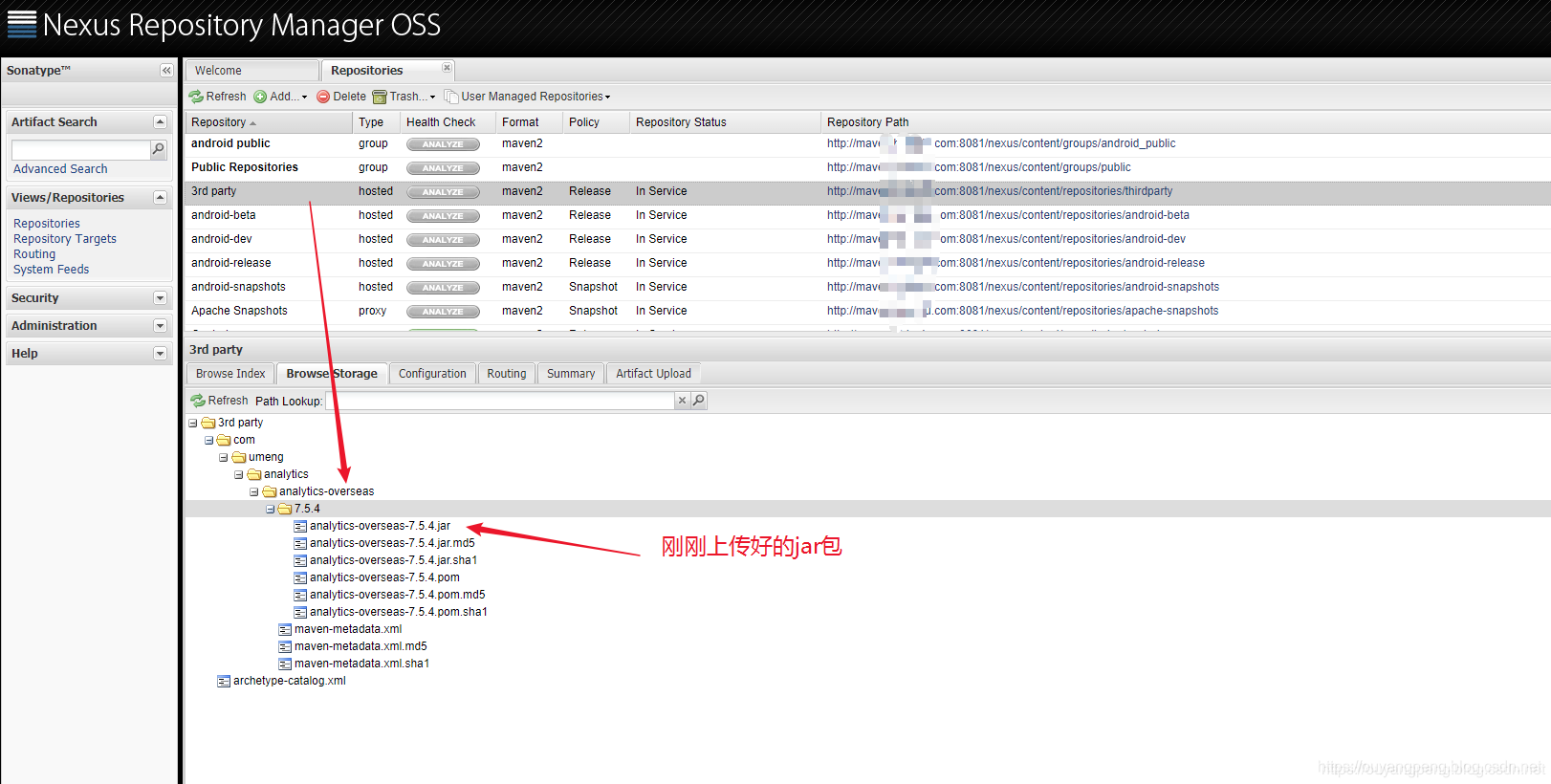
Task: Switch to Artifact Upload tab
Action: coord(653,374)
